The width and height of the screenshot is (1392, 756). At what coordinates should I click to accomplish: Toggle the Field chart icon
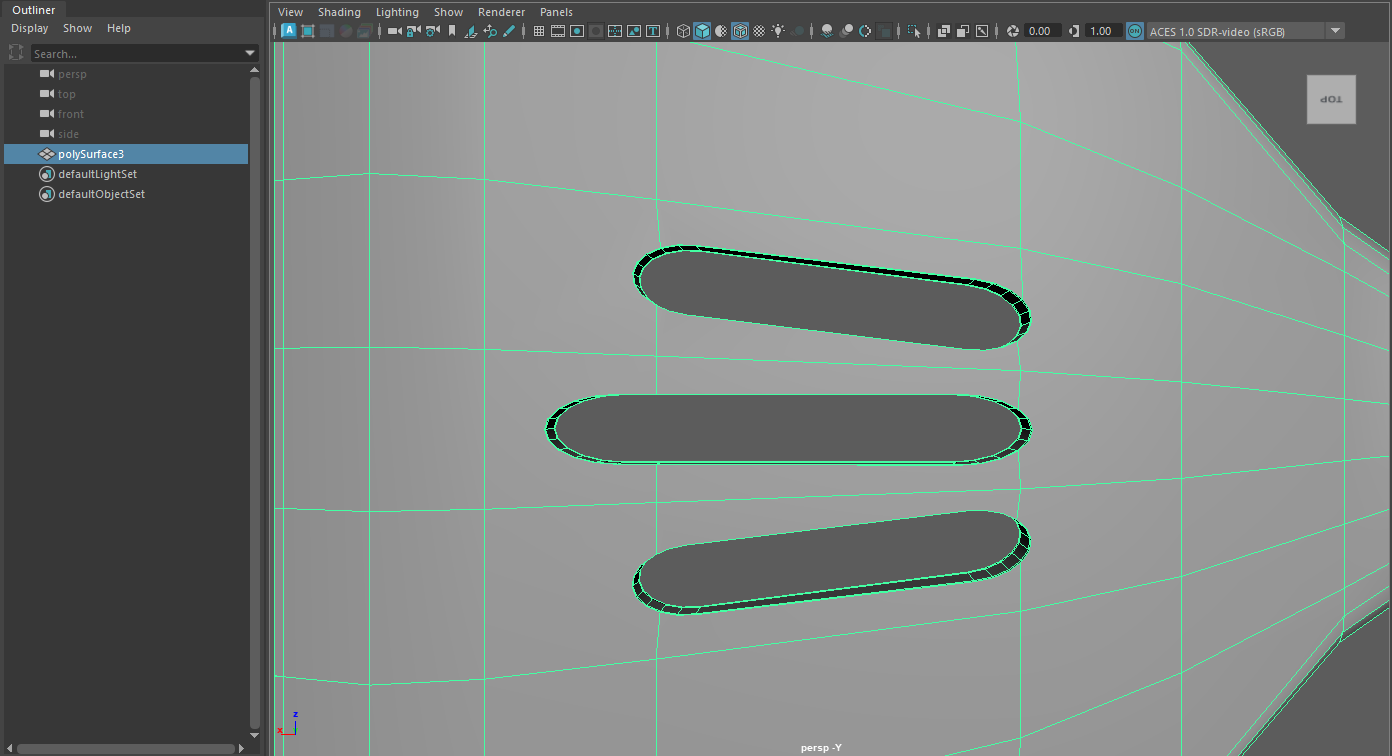tap(615, 31)
